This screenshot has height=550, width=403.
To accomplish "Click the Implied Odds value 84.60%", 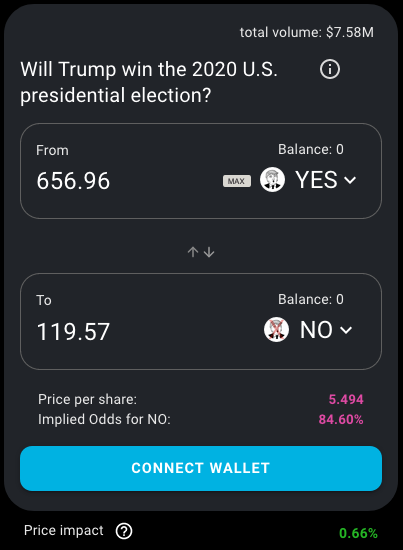I will (341, 420).
